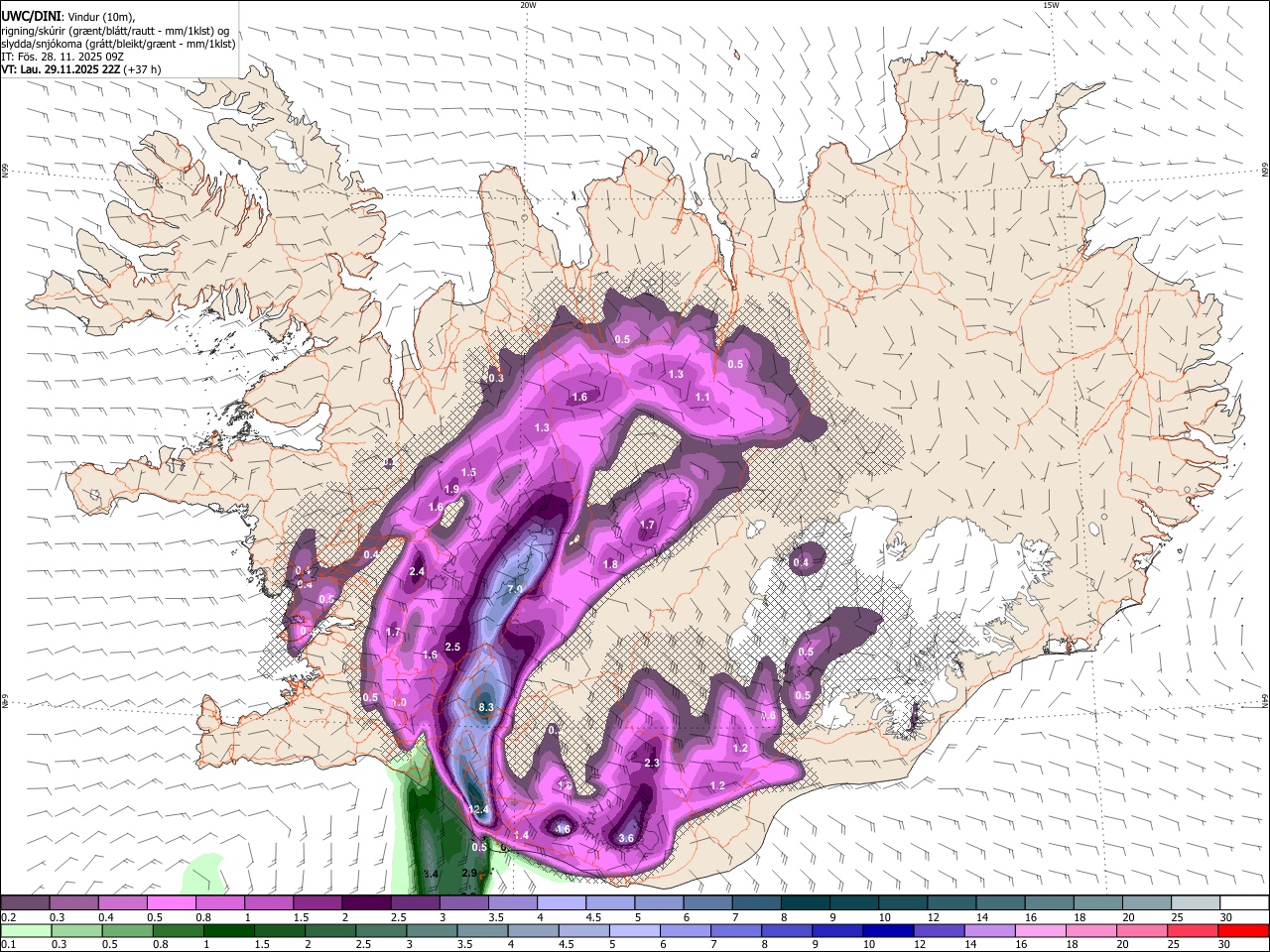Image resolution: width=1270 pixels, height=952 pixels.
Task: Click the 'VT: Lau. 29.11.2025 22Z (+37 h)' line
Action: pyautogui.click(x=81, y=69)
